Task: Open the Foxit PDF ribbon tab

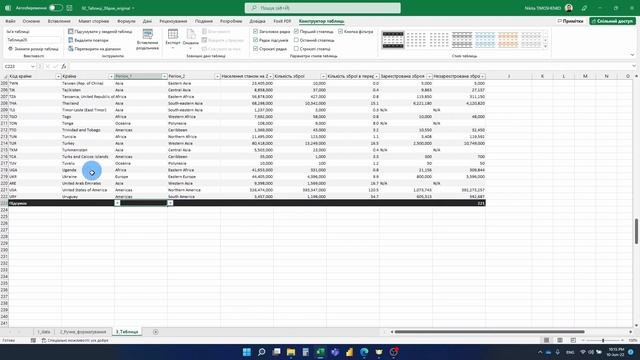Action: tap(282, 21)
